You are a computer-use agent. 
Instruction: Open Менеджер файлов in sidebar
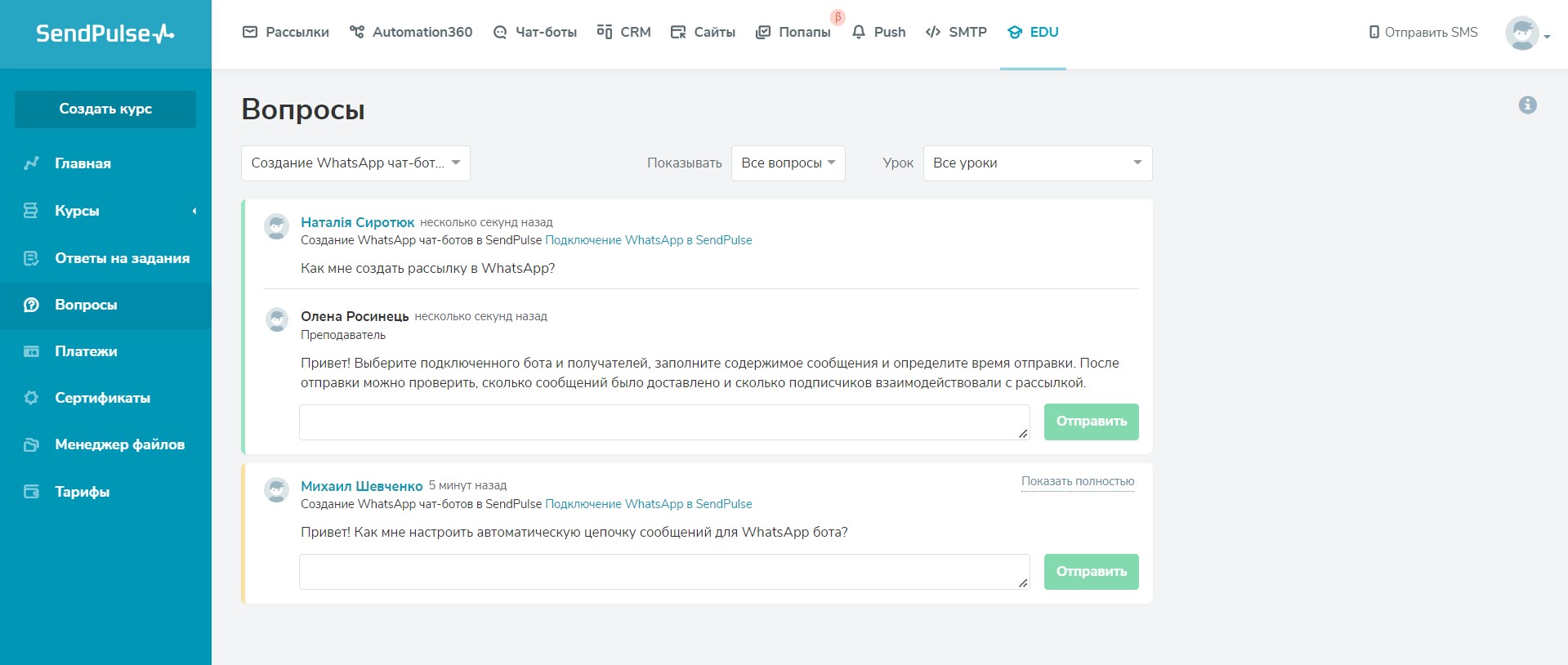105,444
